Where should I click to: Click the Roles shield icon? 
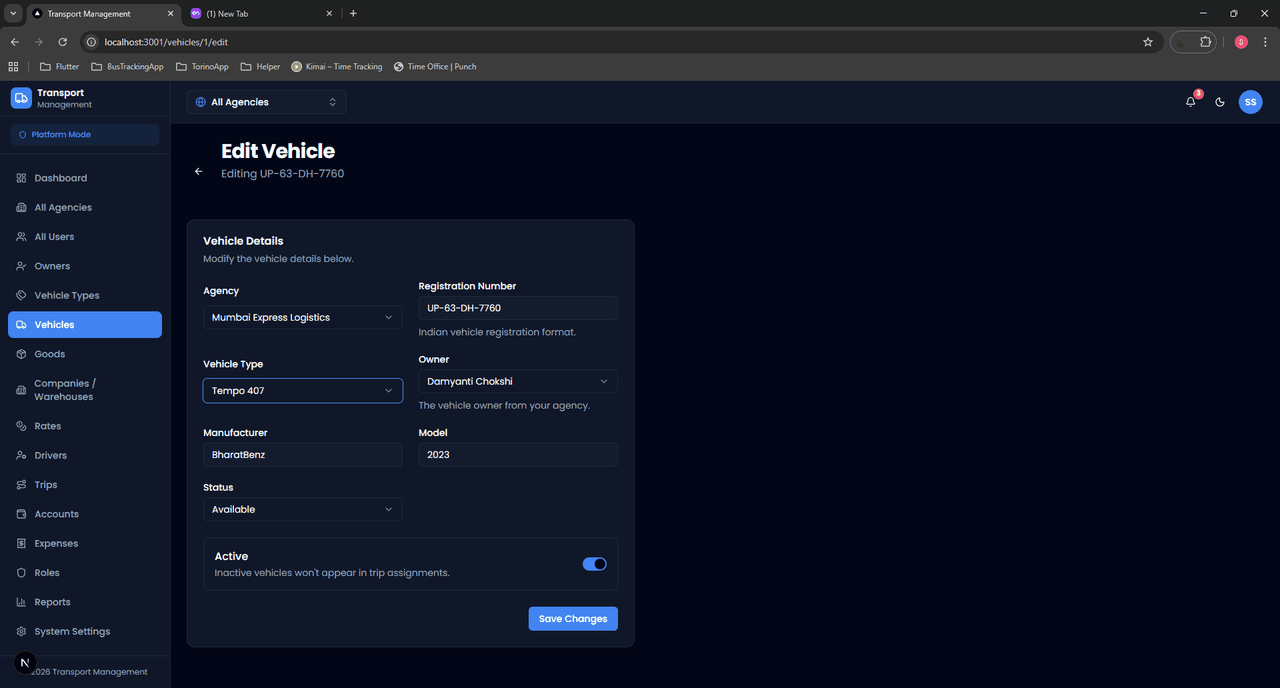point(21,573)
